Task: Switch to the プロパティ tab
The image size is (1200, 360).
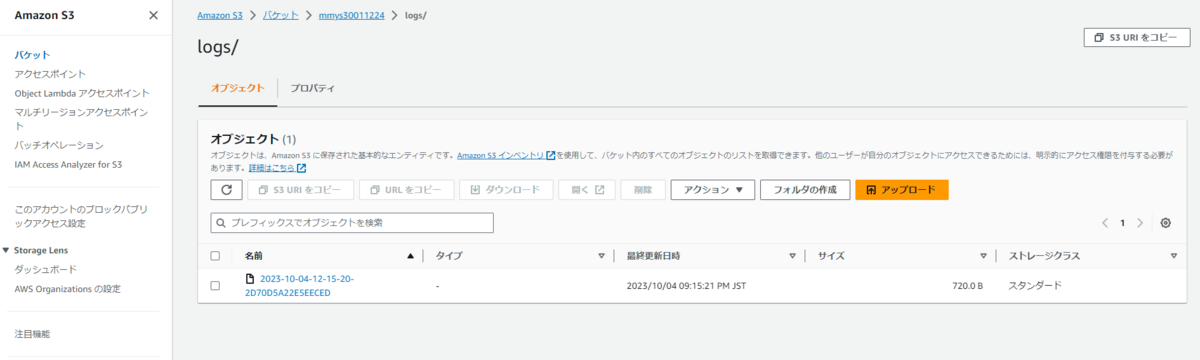Action: click(312, 88)
